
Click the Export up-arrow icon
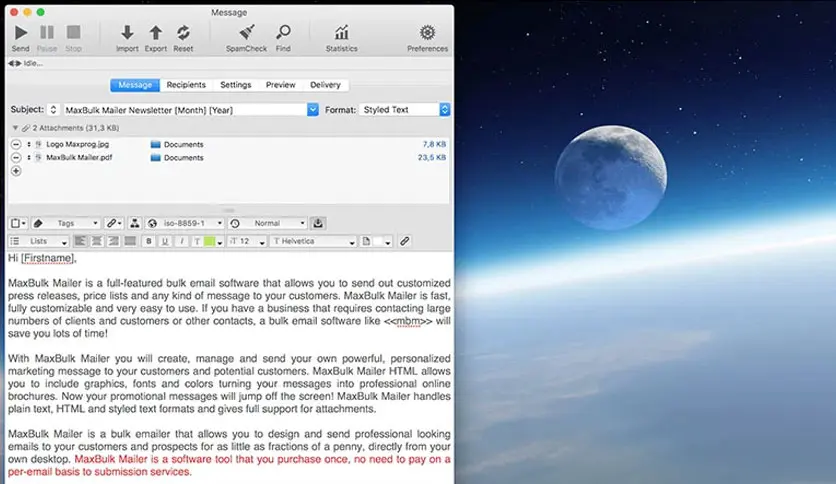(x=156, y=33)
